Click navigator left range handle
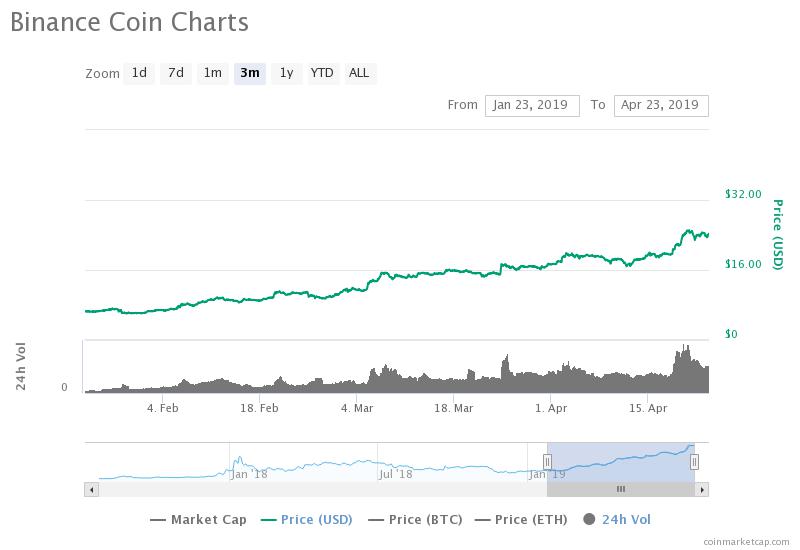 (x=547, y=461)
